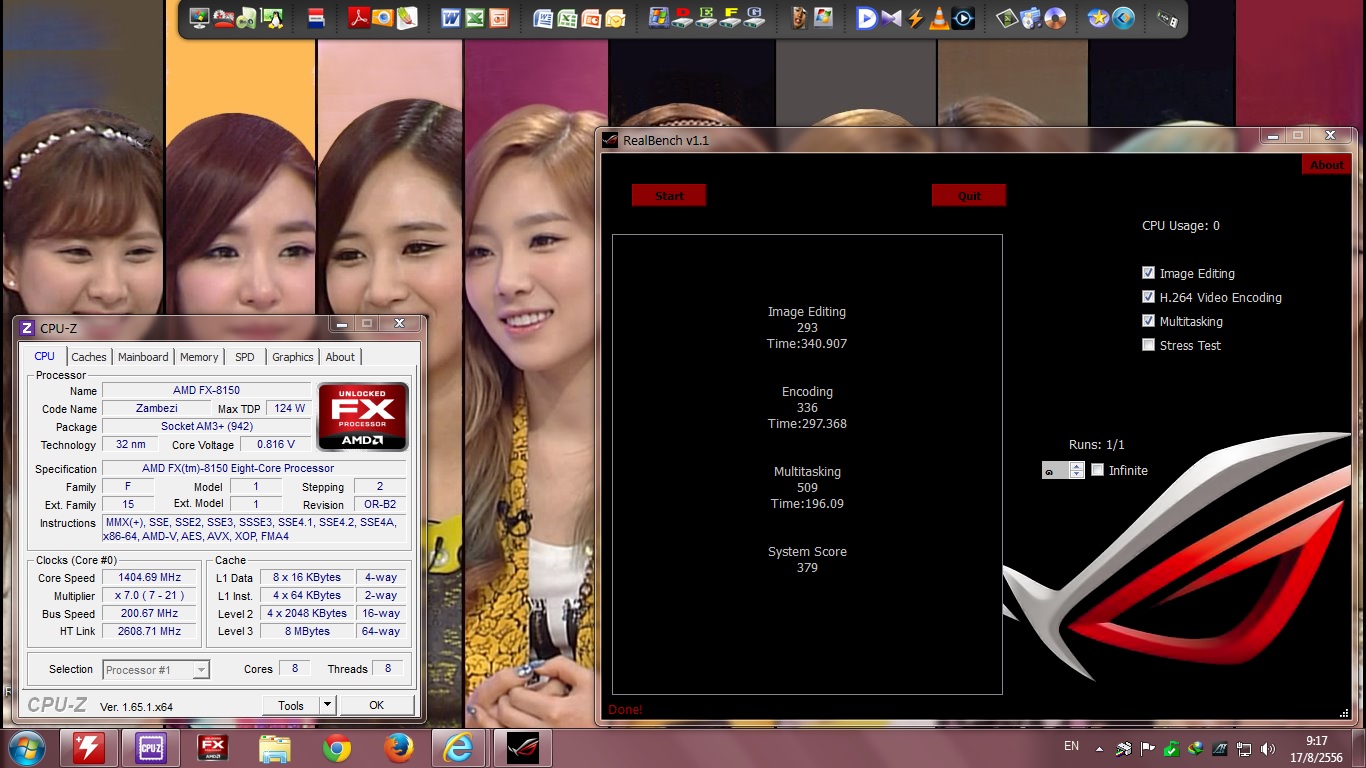Screen dimensions: 1366x768
Task: Open Windows Explorer from the taskbar
Action: [275, 748]
